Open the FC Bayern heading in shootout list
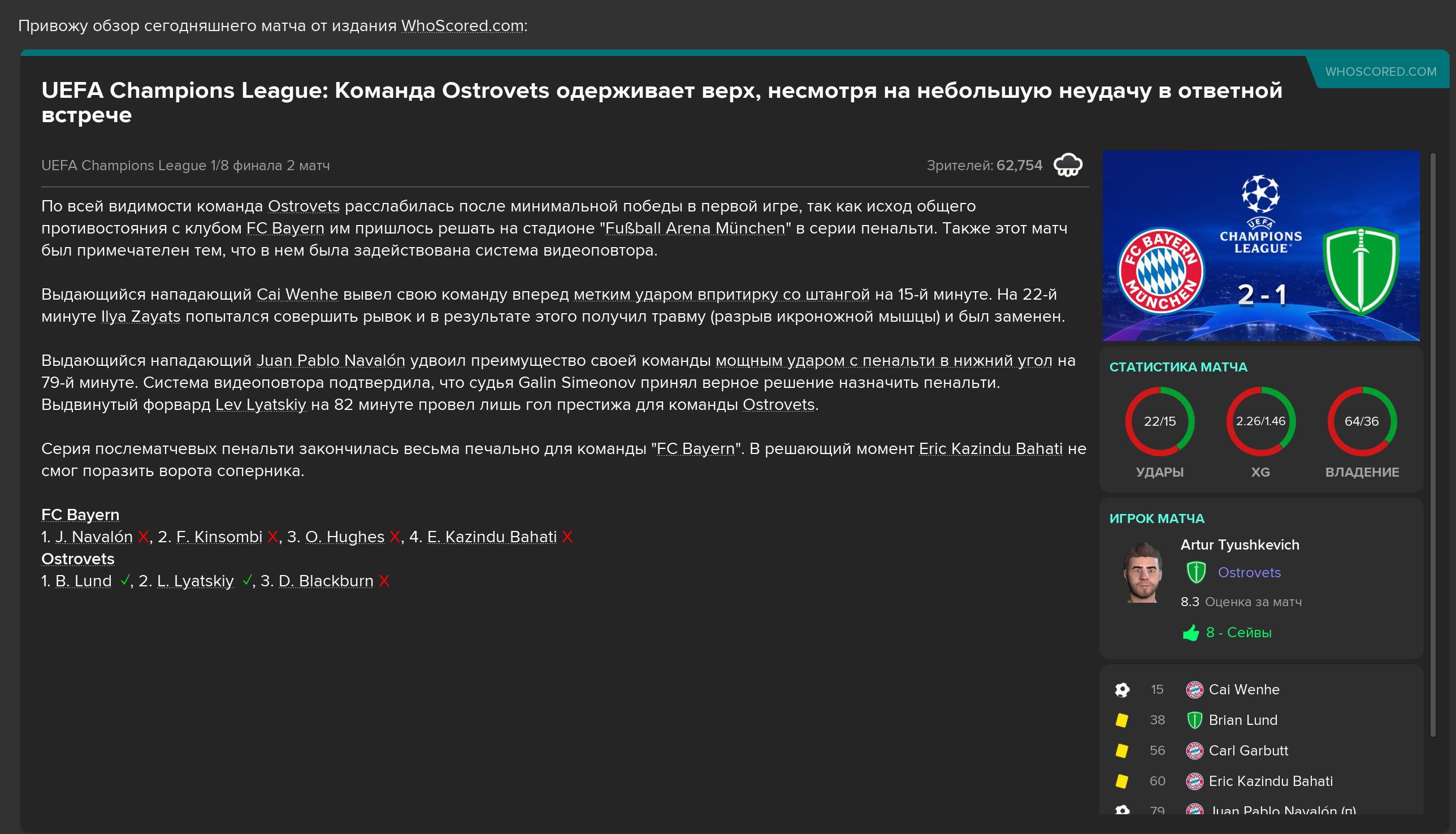Image resolution: width=1456 pixels, height=834 pixels. click(x=80, y=515)
